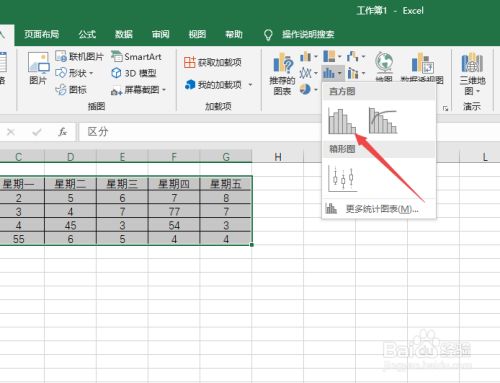Screen dimensions: 500x383
Task: Click Get Add-ins (获取加载项)
Action: point(213,62)
